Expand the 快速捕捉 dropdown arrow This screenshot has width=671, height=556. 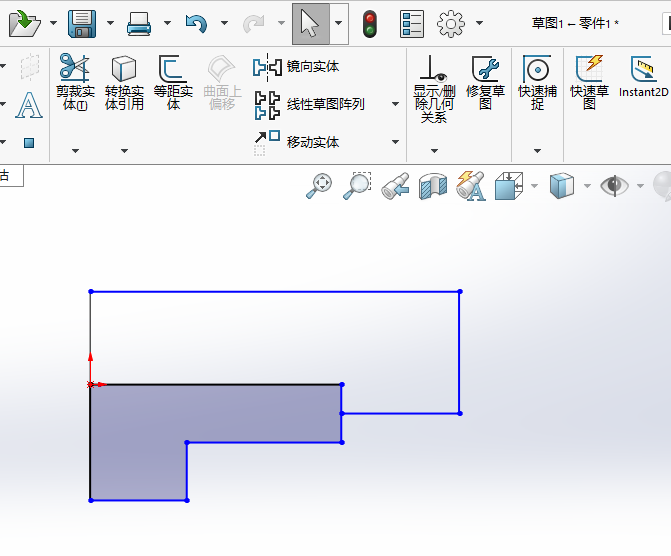pyautogui.click(x=537, y=151)
